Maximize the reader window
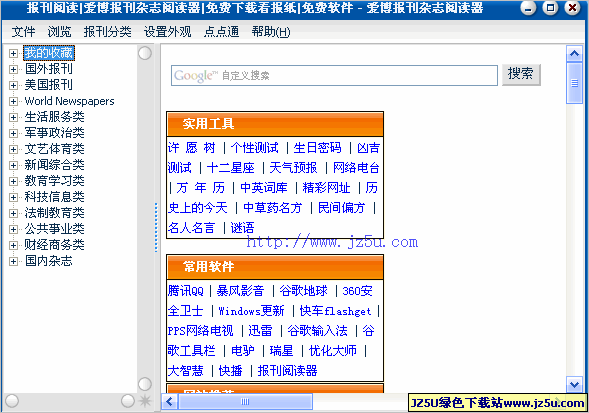Image resolution: width=589 pixels, height=413 pixels. pos(550,8)
